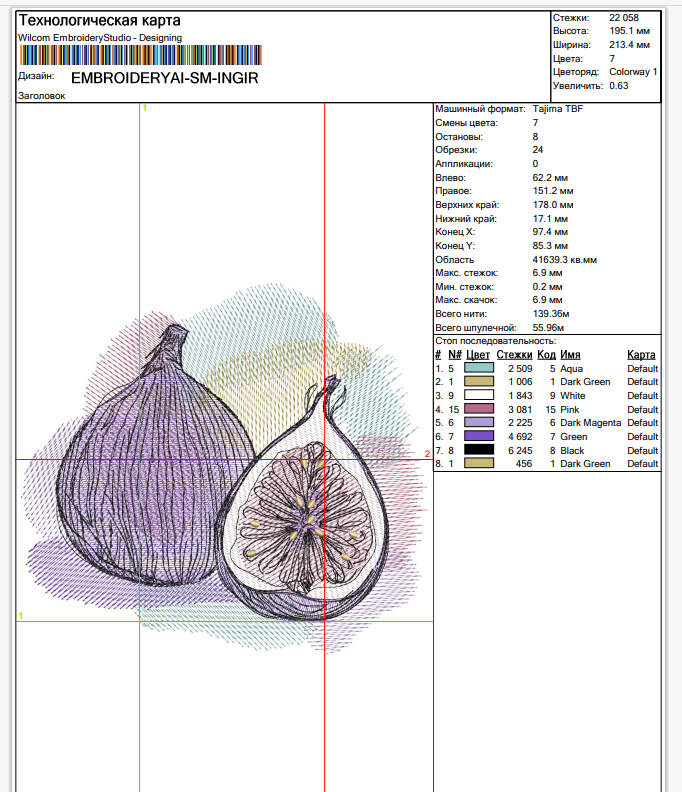Click the stitch count '1 843'
The height and width of the screenshot is (792, 682).
520,396
